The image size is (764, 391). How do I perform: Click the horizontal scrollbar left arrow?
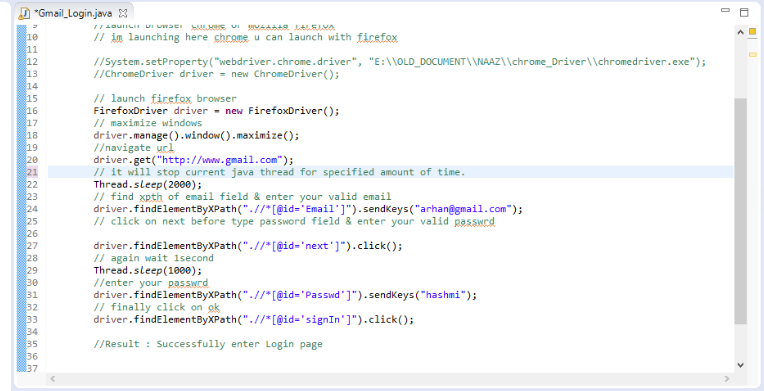tap(53, 378)
